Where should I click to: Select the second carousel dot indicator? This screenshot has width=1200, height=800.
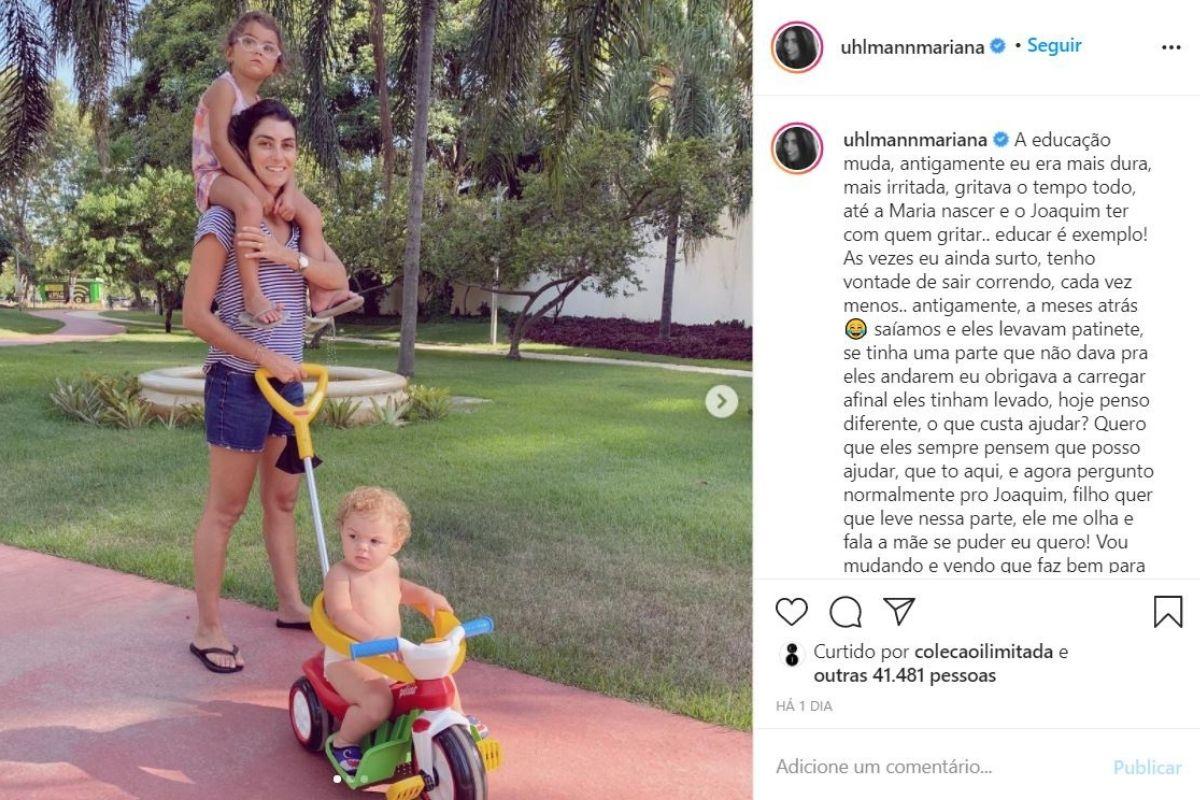click(x=364, y=778)
